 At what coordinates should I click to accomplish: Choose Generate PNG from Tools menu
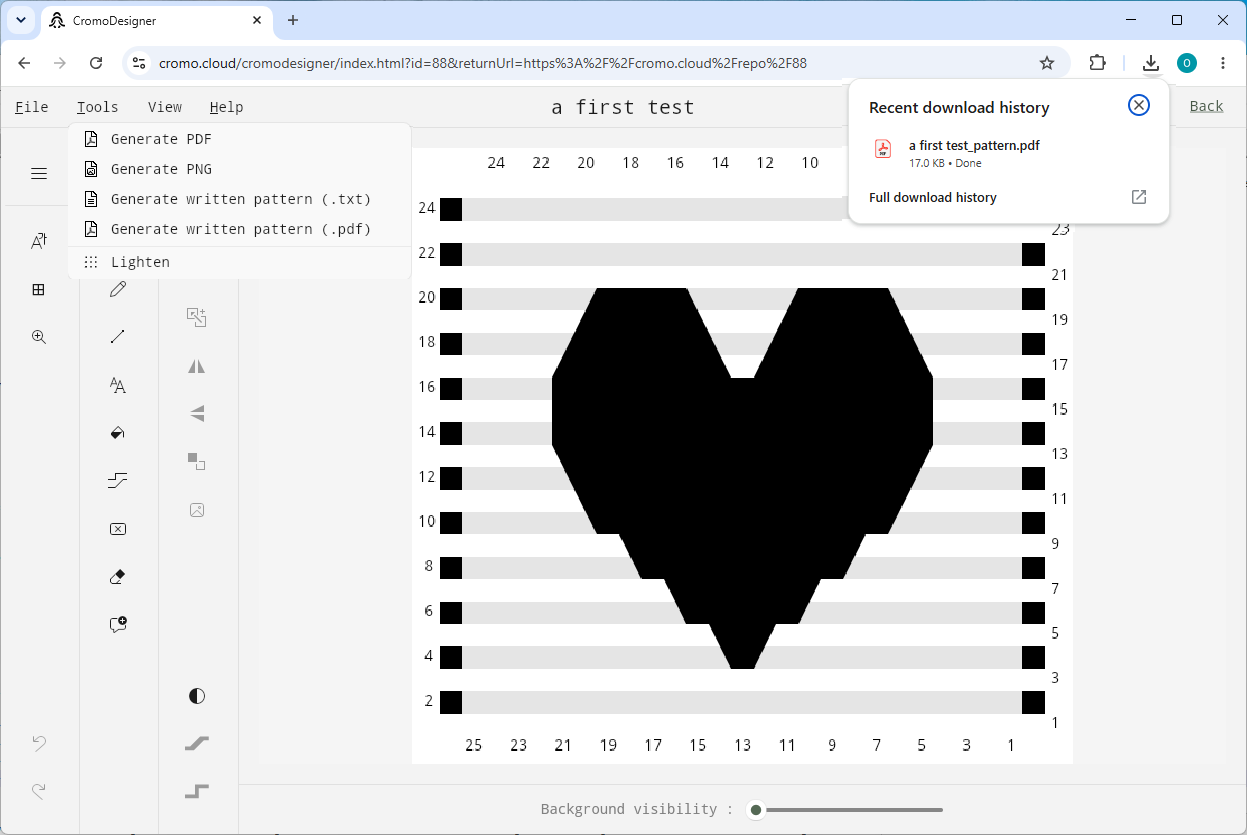[240, 169]
